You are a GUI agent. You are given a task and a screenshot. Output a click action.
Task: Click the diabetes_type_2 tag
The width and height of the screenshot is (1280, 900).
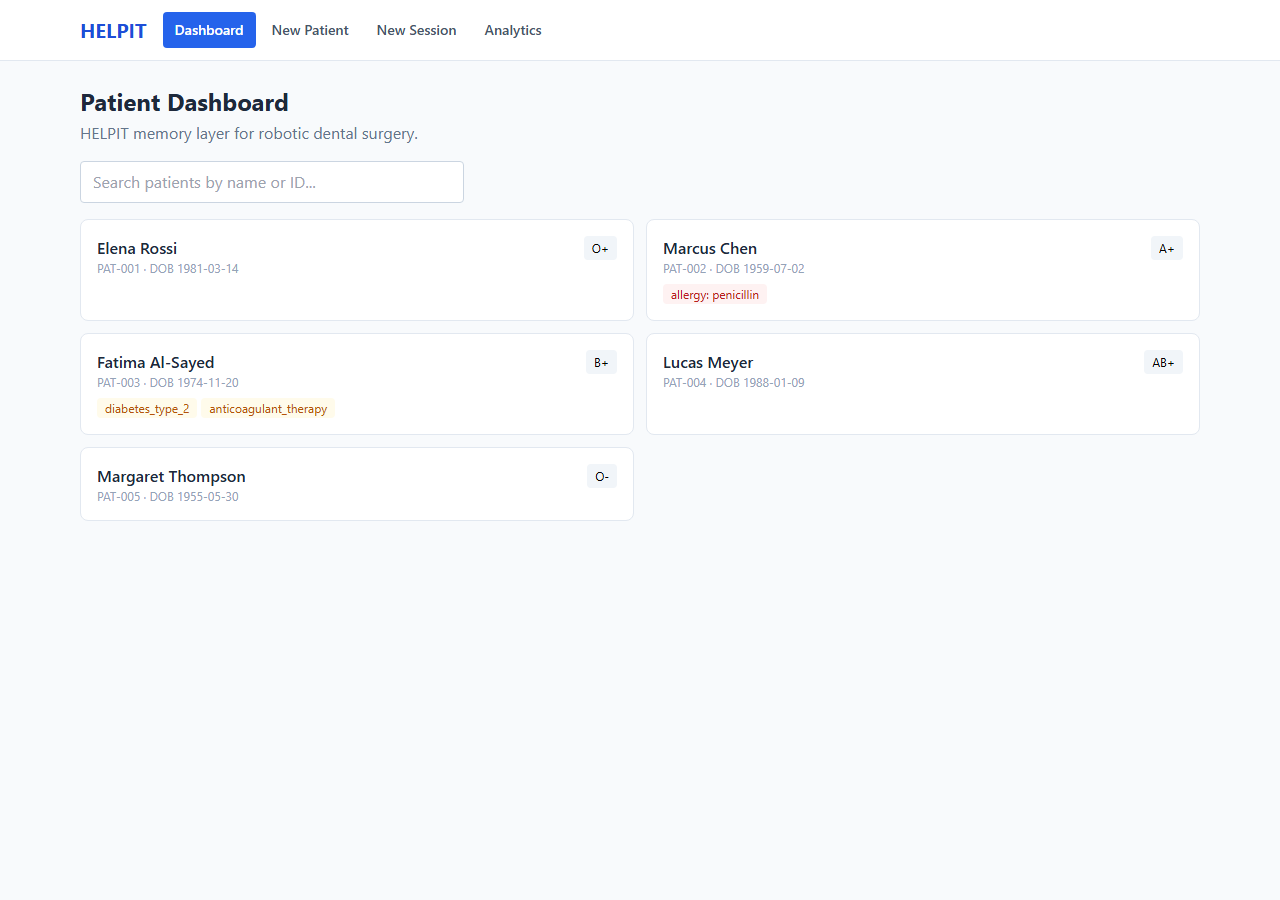click(x=147, y=409)
